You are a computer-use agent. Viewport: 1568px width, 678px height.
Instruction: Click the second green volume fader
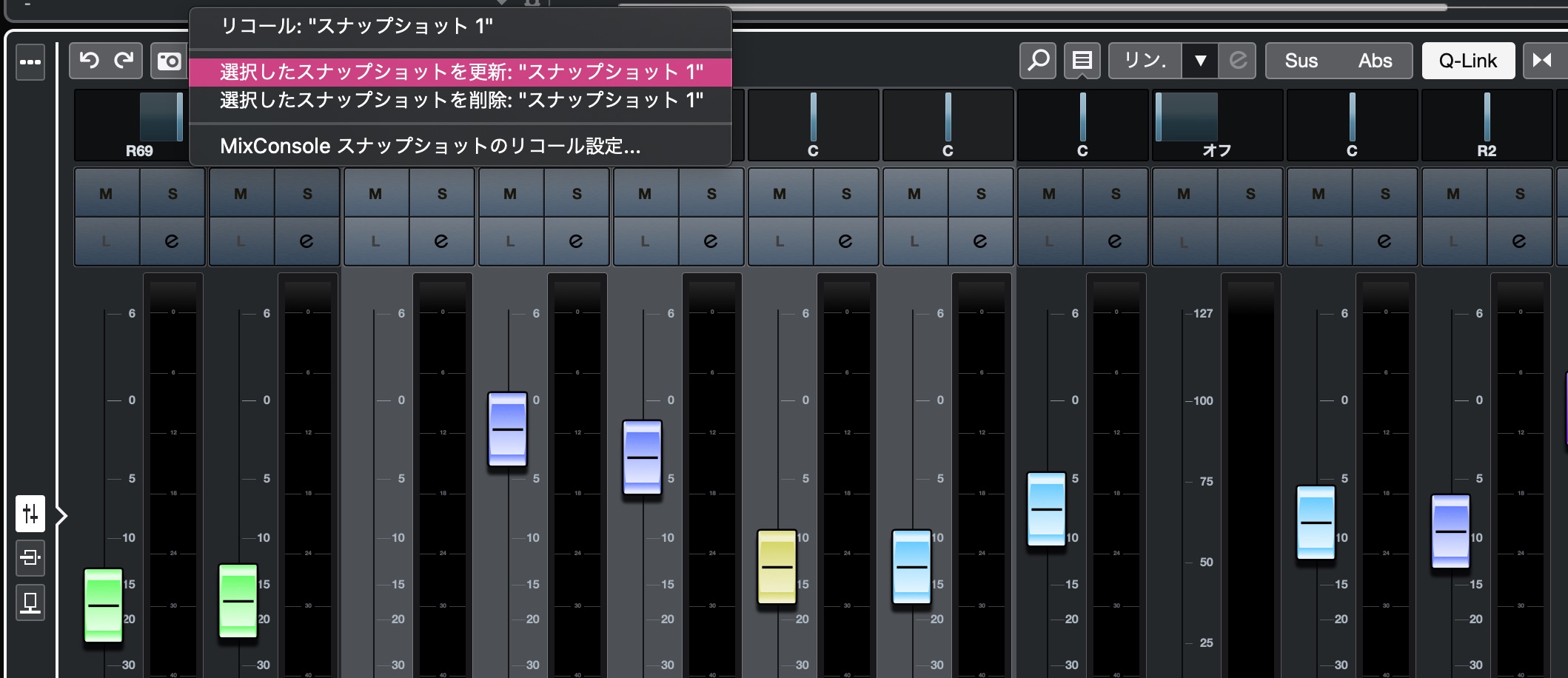coord(238,601)
